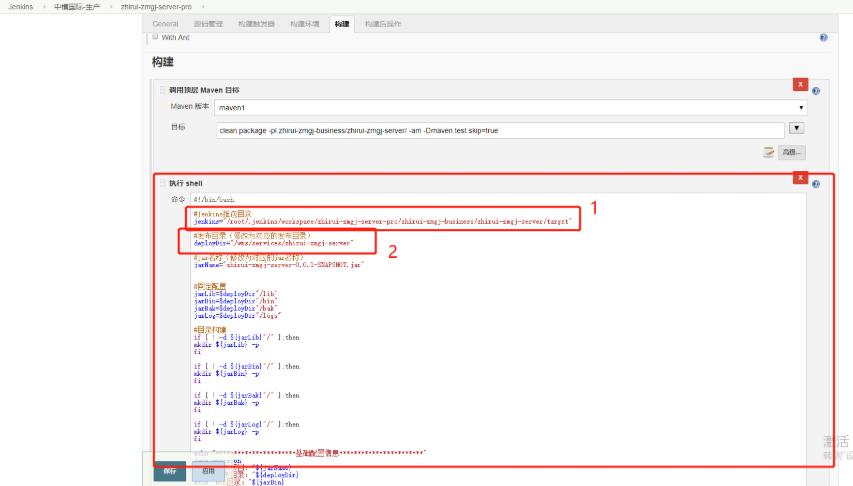This screenshot has width=853, height=486.
Task: Click the jarBin=$deployDir"/bin" line
Action: click(x=236, y=301)
